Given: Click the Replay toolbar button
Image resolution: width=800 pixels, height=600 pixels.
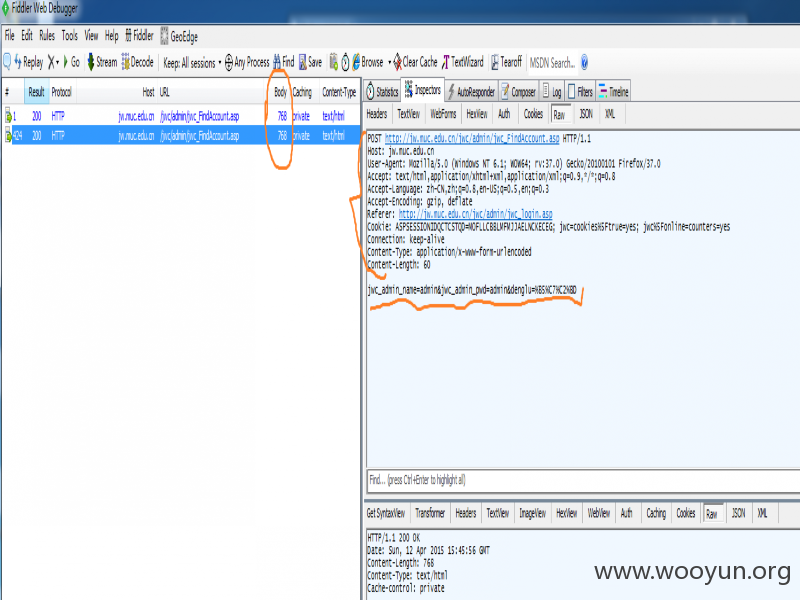Looking at the screenshot, I should point(29,62).
